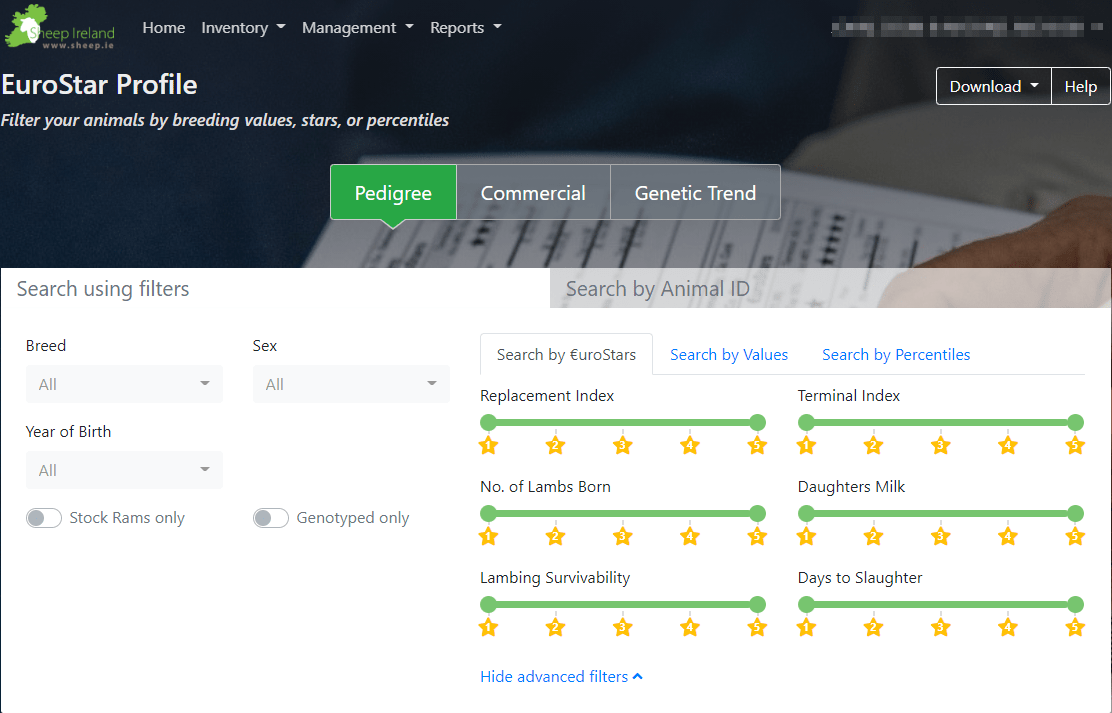Image resolution: width=1112 pixels, height=713 pixels.
Task: Select the fifth star under Replacement Index
Action: [x=757, y=445]
